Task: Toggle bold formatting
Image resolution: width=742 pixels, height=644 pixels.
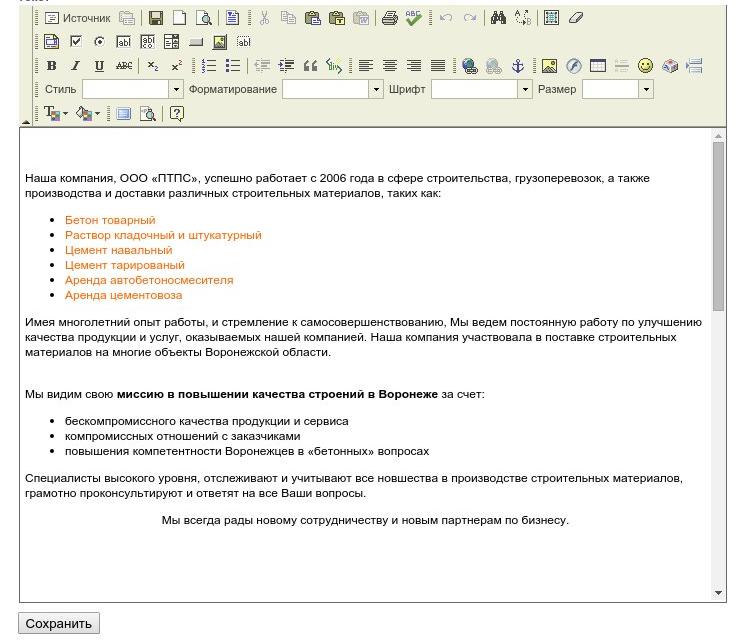Action: point(52,66)
